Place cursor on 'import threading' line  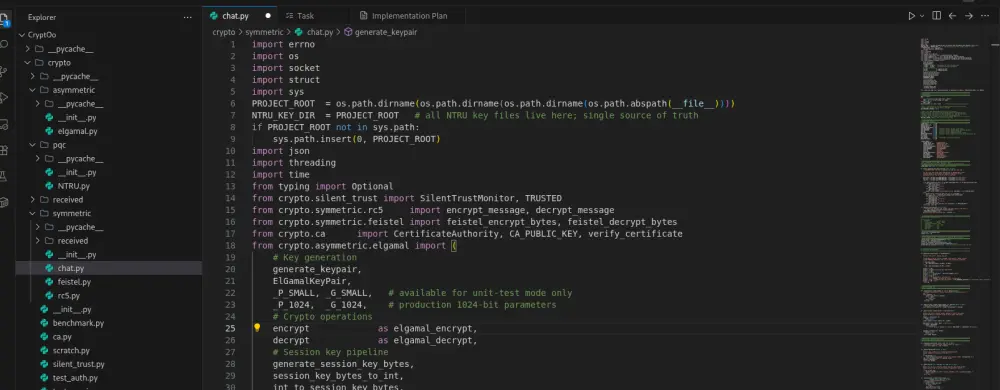coord(293,162)
